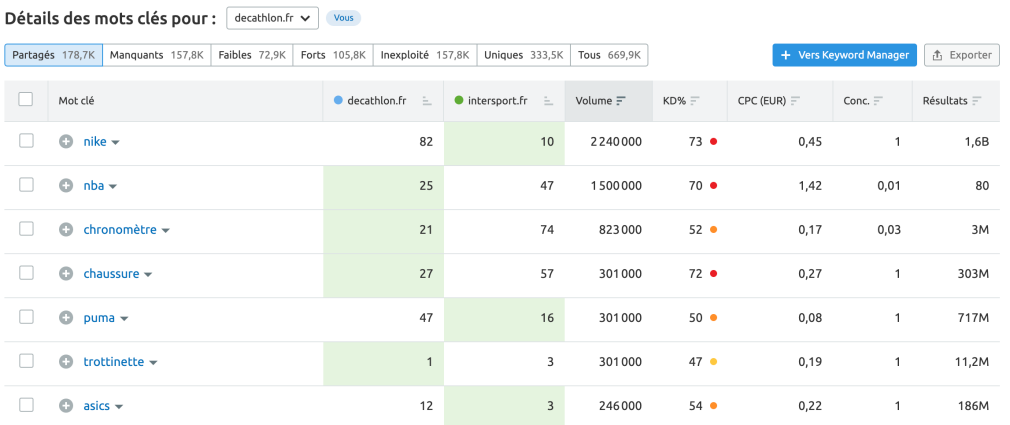Click the green dot beside intersport.fr header
Viewport: 1010px width, 425px height.
point(459,101)
